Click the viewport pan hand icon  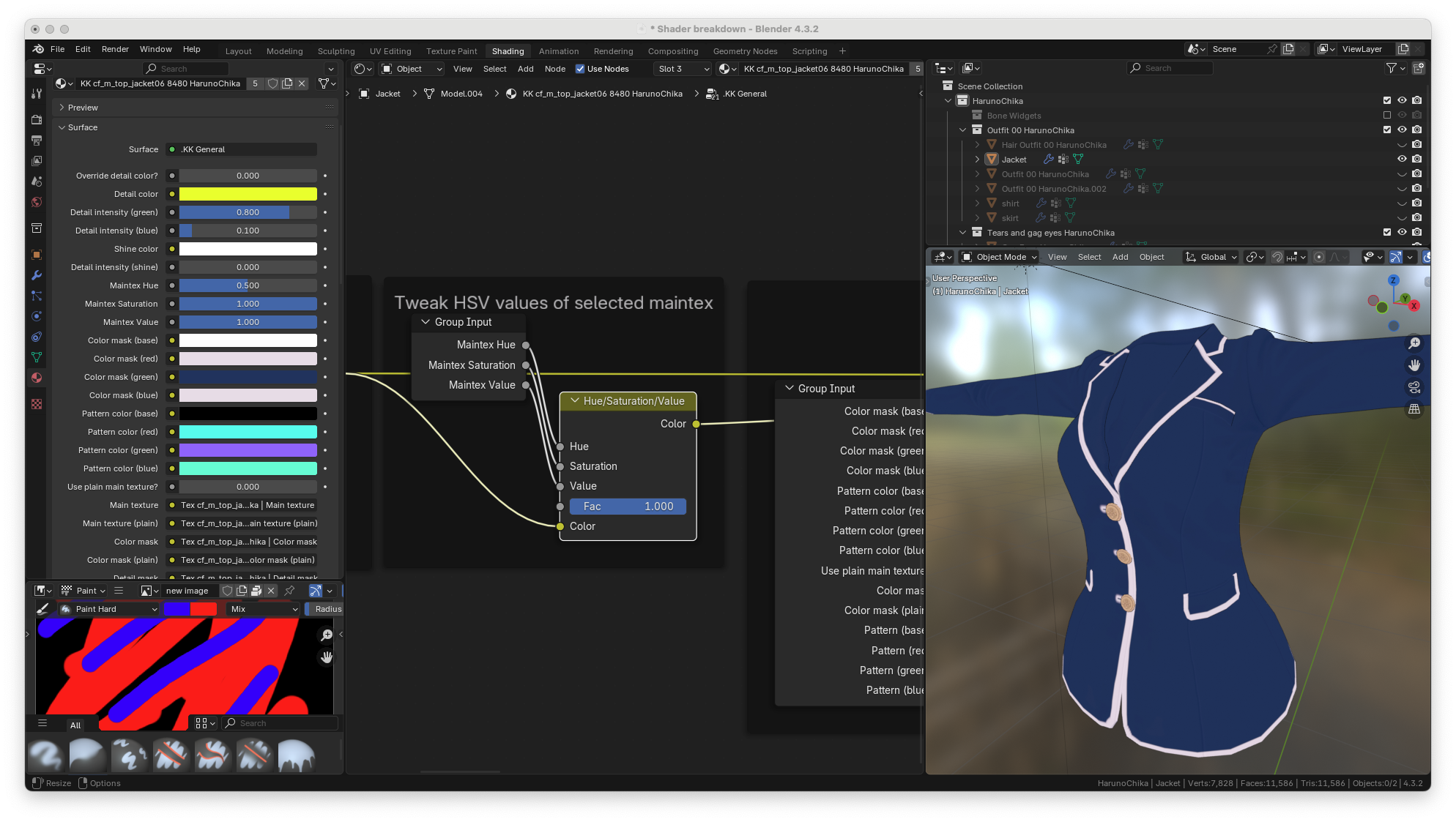(x=1414, y=365)
